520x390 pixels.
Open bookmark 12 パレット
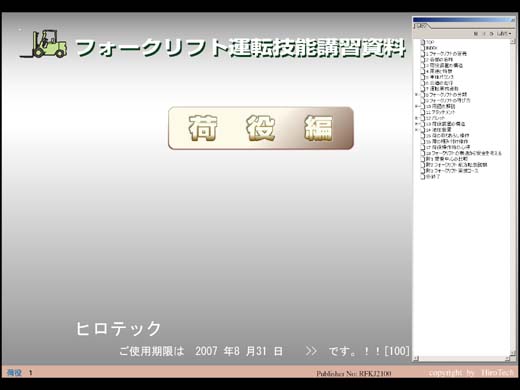(435, 118)
